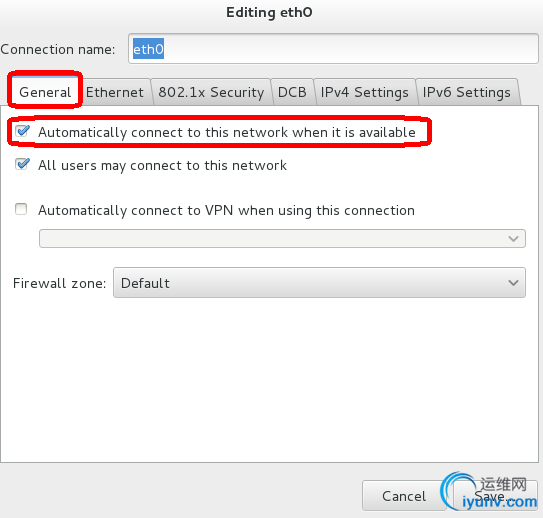Select the 802.1x Security tab

tap(211, 92)
